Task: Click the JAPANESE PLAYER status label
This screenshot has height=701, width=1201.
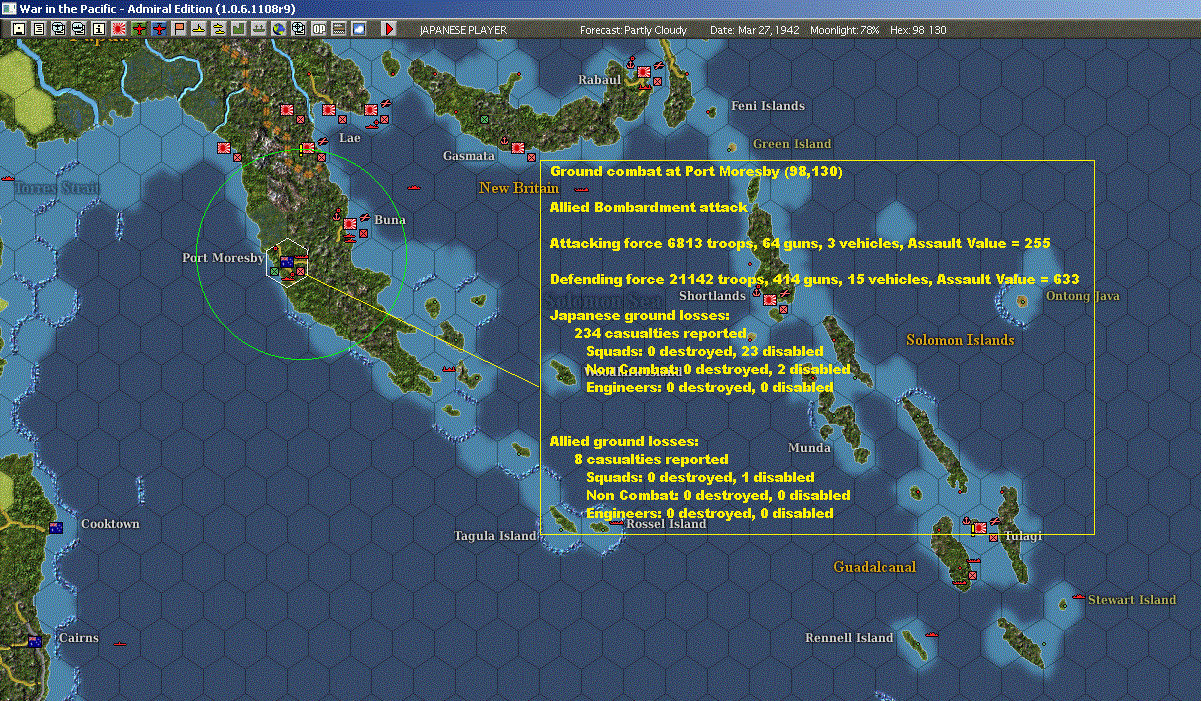Action: tap(463, 30)
